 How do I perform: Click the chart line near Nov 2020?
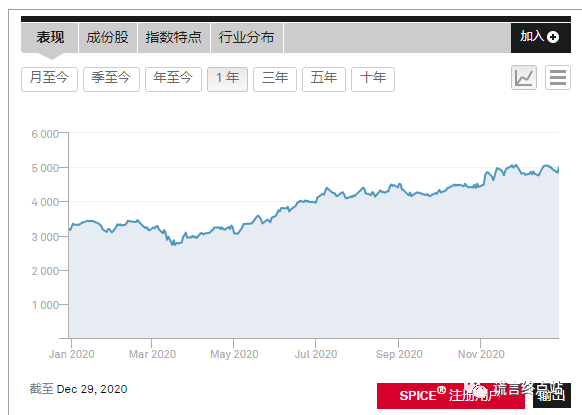pos(481,186)
